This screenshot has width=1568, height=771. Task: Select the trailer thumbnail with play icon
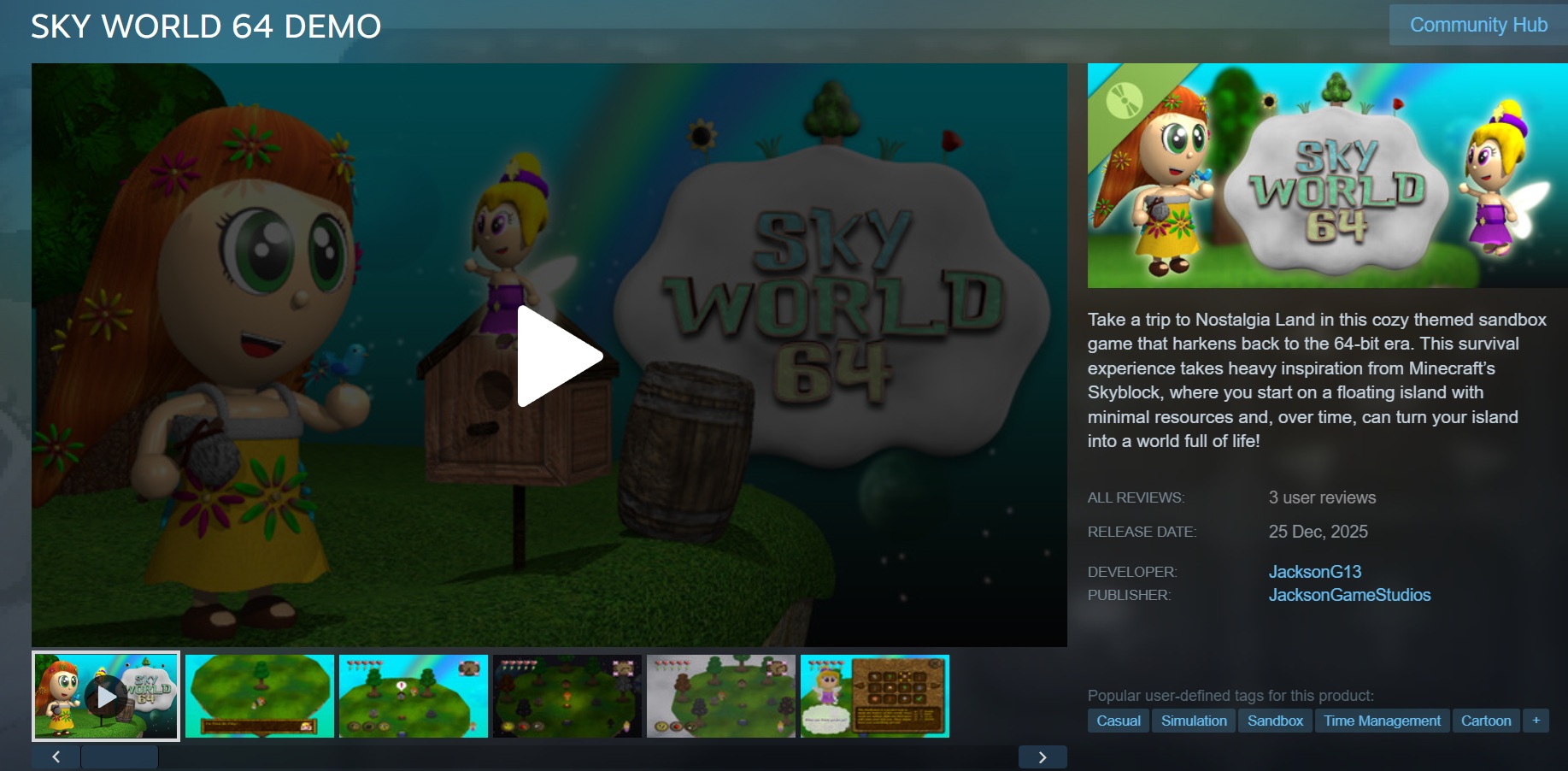(x=106, y=696)
